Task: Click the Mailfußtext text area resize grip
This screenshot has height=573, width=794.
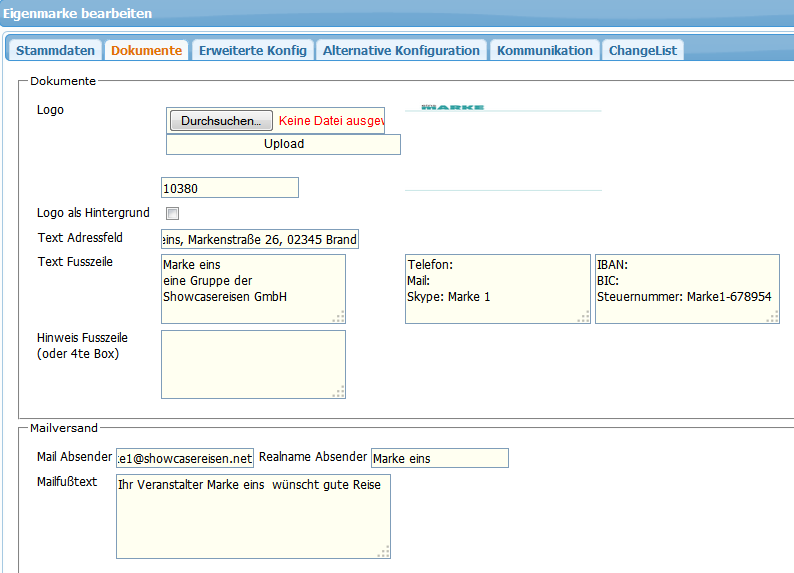Action: point(383,552)
